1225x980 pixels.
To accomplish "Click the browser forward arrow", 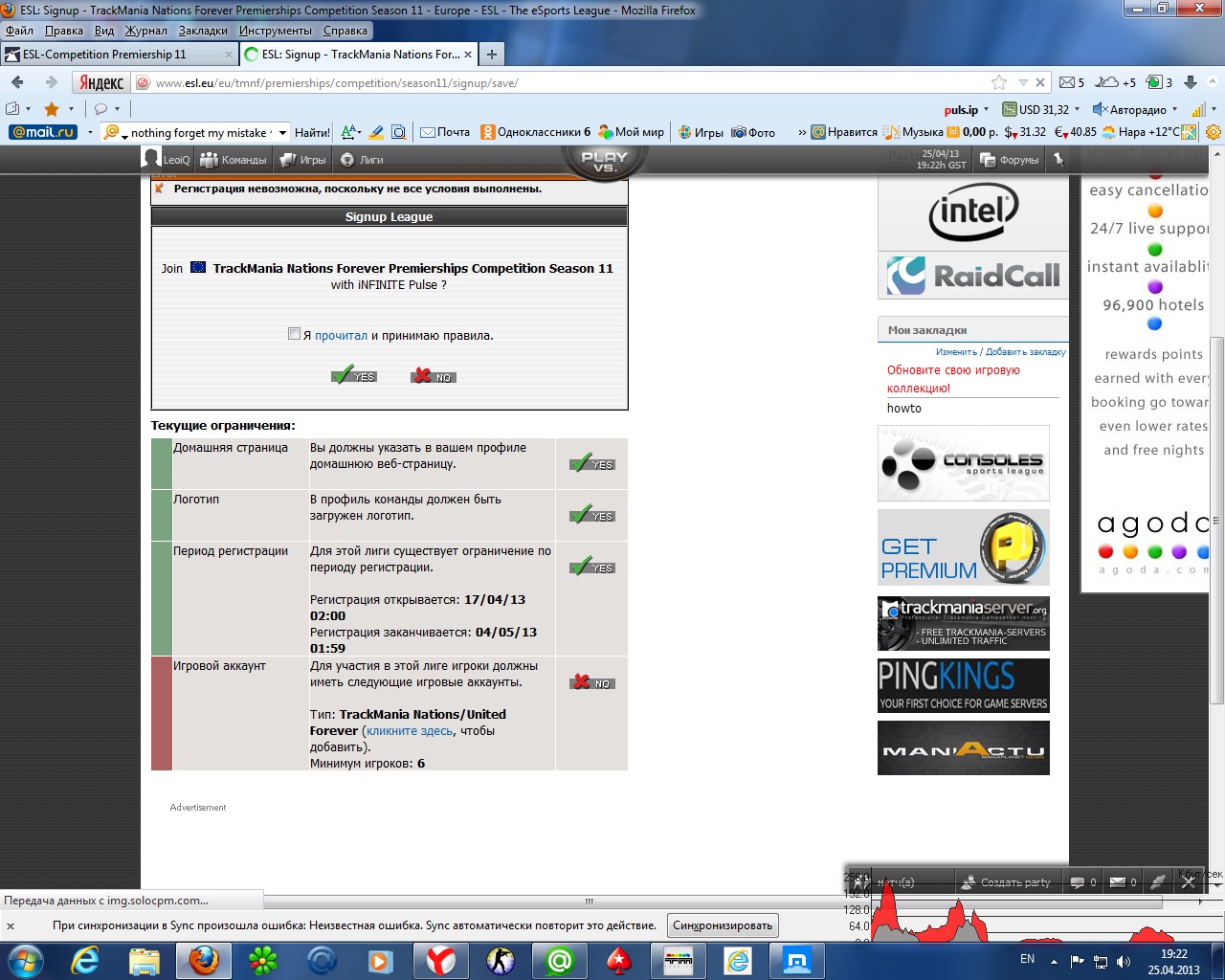I will (x=51, y=83).
